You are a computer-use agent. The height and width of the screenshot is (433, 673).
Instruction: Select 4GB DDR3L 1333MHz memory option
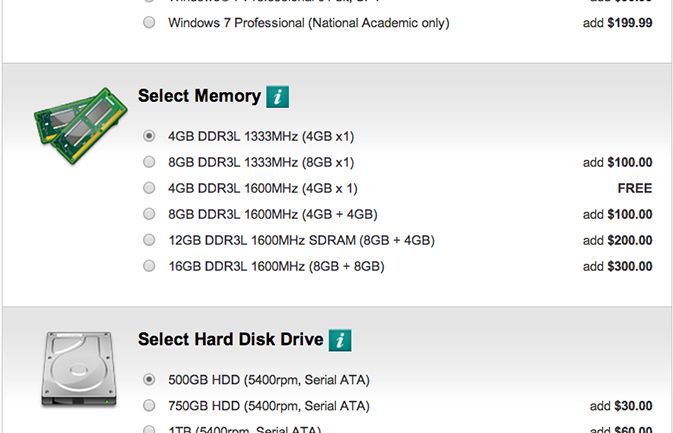click(x=149, y=135)
